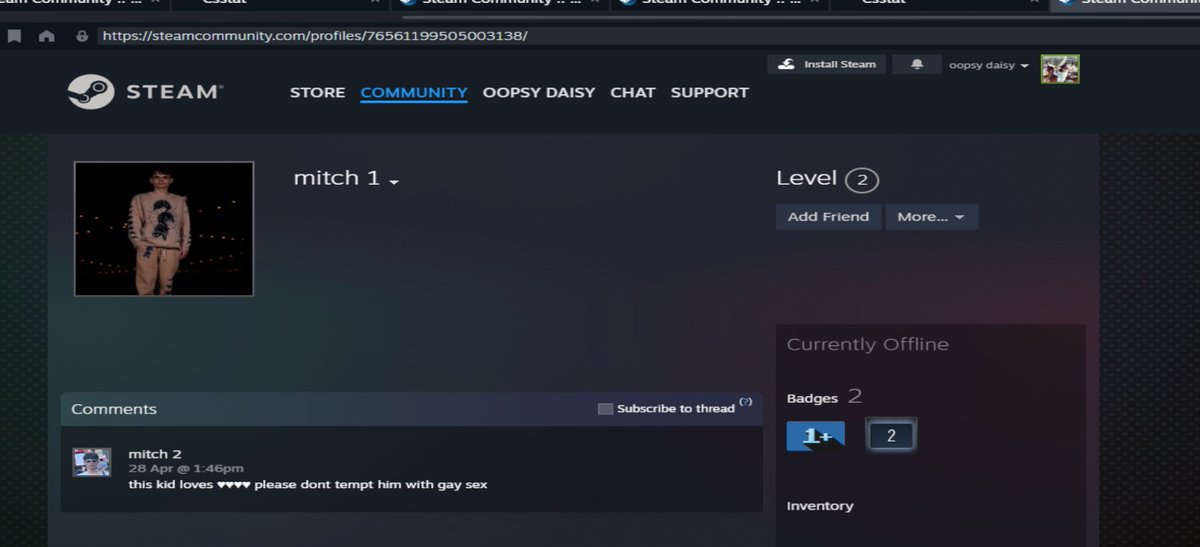Viewport: 1200px width, 547px height.
Task: Click the bookmark icon in browser toolbar
Action: (x=15, y=36)
